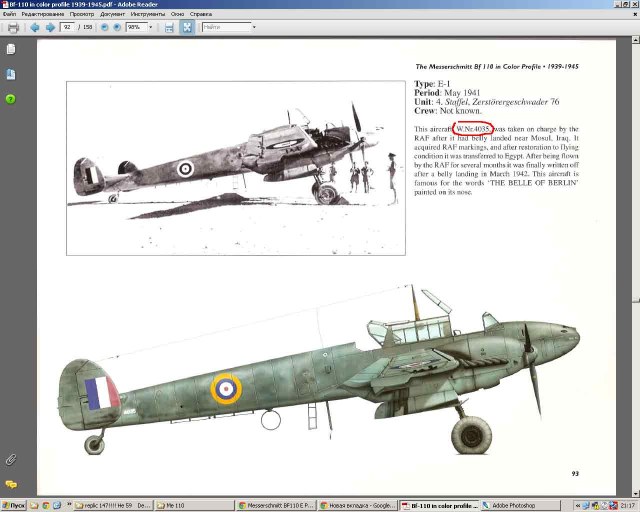Go to previous page arrow
This screenshot has height=512, width=640.
35,27
